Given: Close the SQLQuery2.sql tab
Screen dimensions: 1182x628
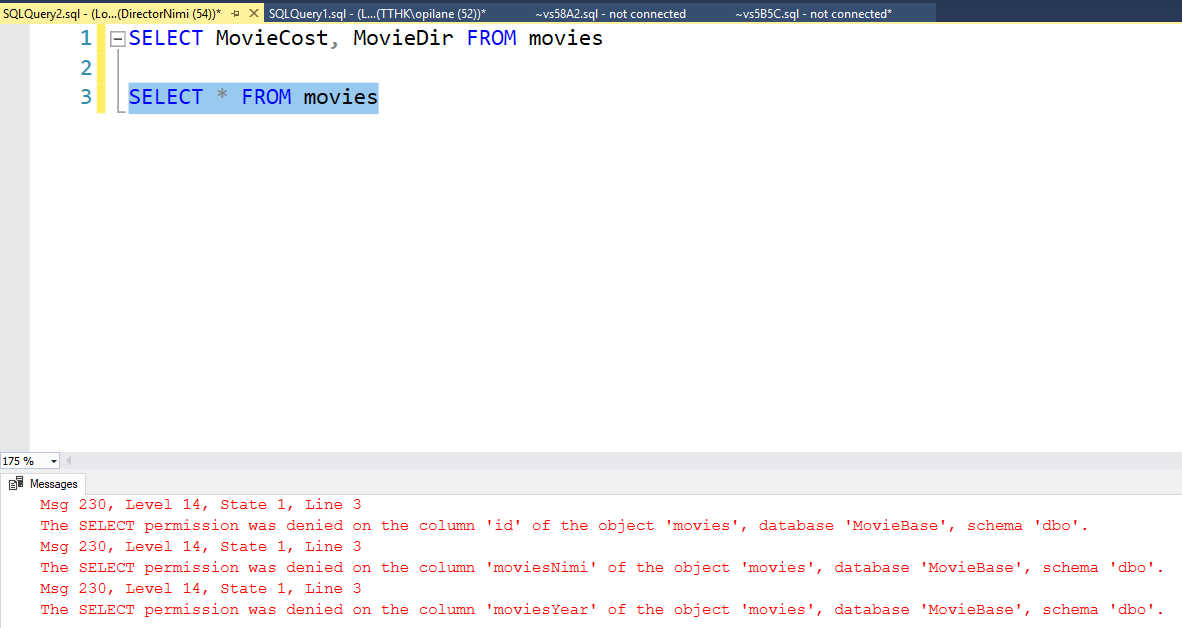Looking at the screenshot, I should [253, 13].
